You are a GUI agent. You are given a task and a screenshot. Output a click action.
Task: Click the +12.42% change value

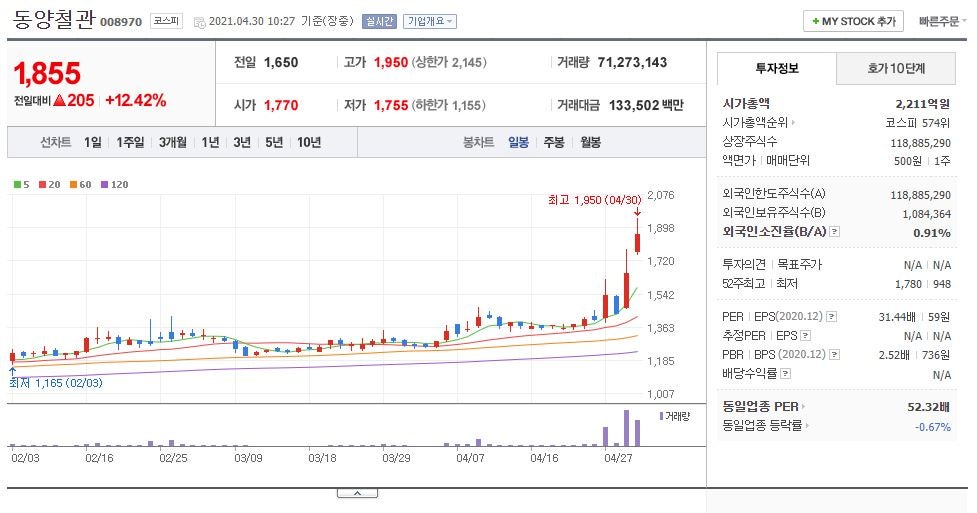(136, 100)
